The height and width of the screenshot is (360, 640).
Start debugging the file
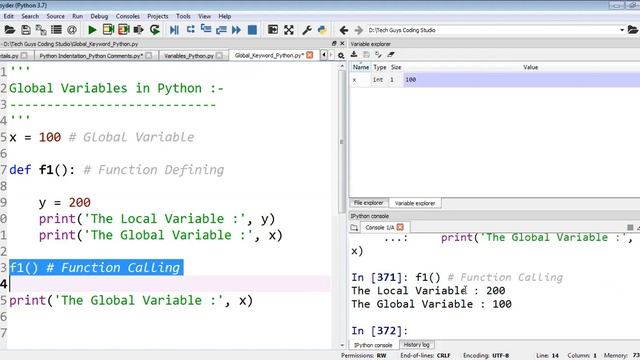click(174, 30)
